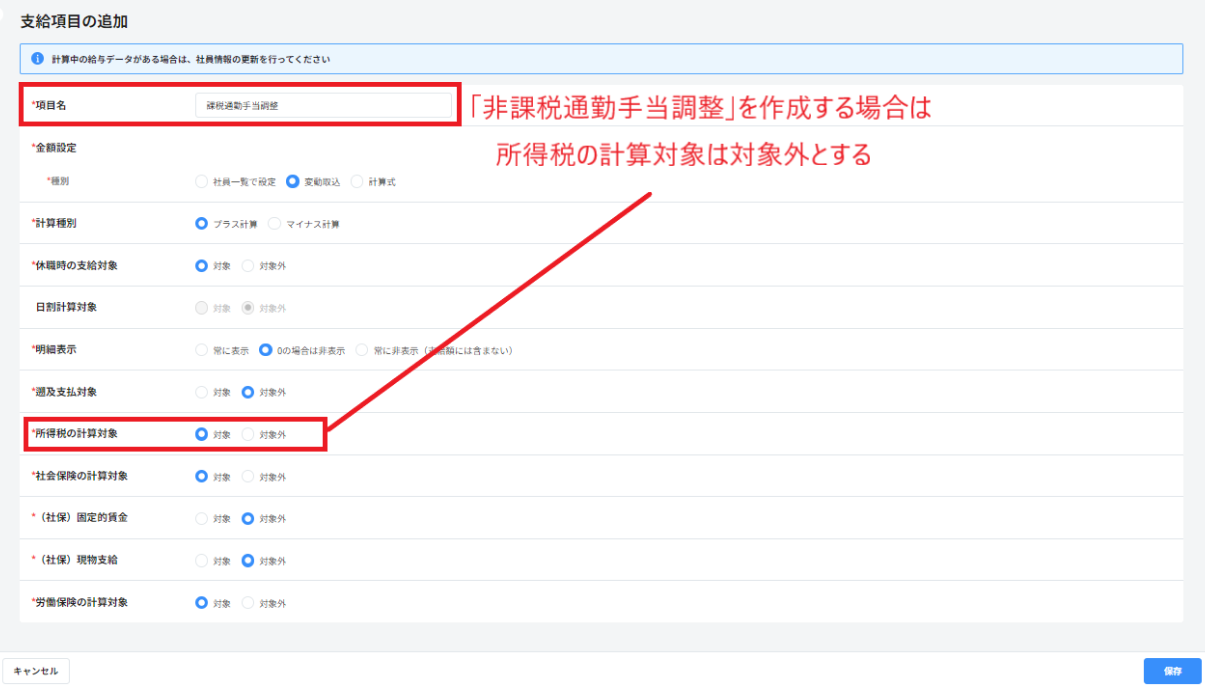Set 遡及支払対象 to 対象
The height and width of the screenshot is (687, 1205).
pos(201,392)
